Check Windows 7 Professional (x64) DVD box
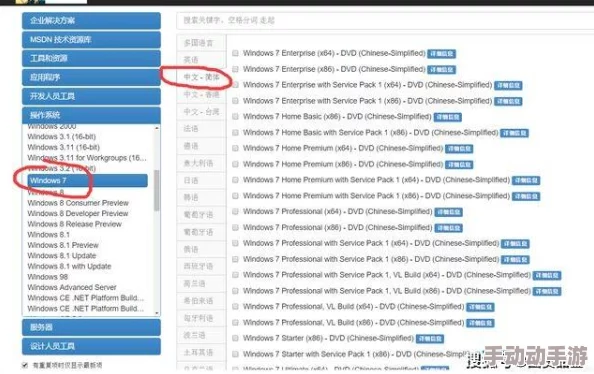Screen dimensions: 594x374 pos(235,211)
